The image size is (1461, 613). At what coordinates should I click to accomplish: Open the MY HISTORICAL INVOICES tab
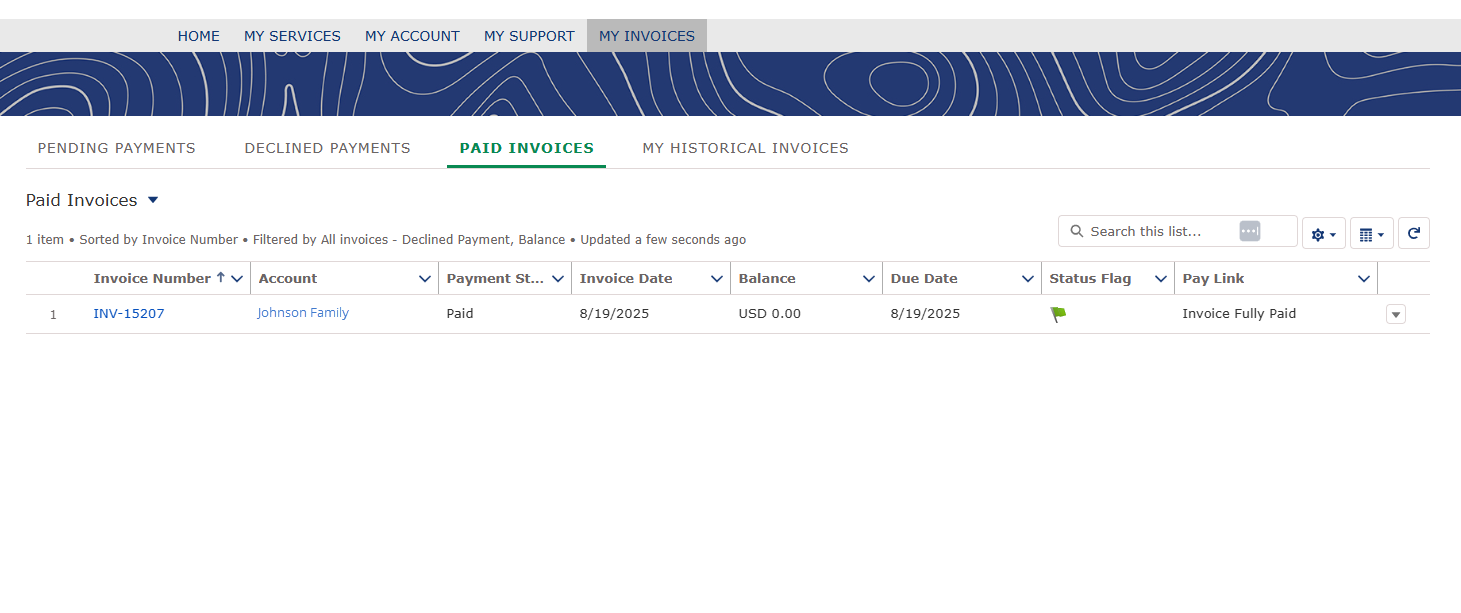[745, 147]
